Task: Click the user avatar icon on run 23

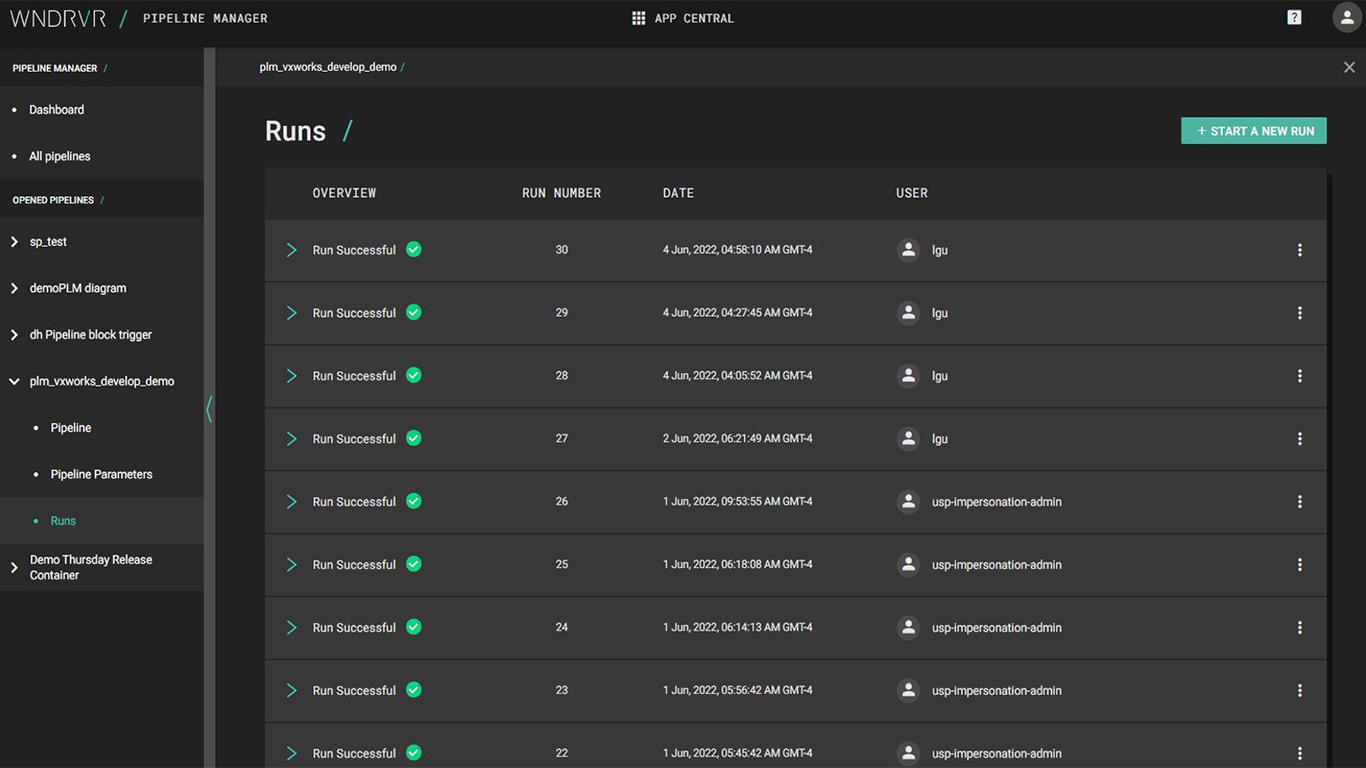Action: click(x=908, y=691)
